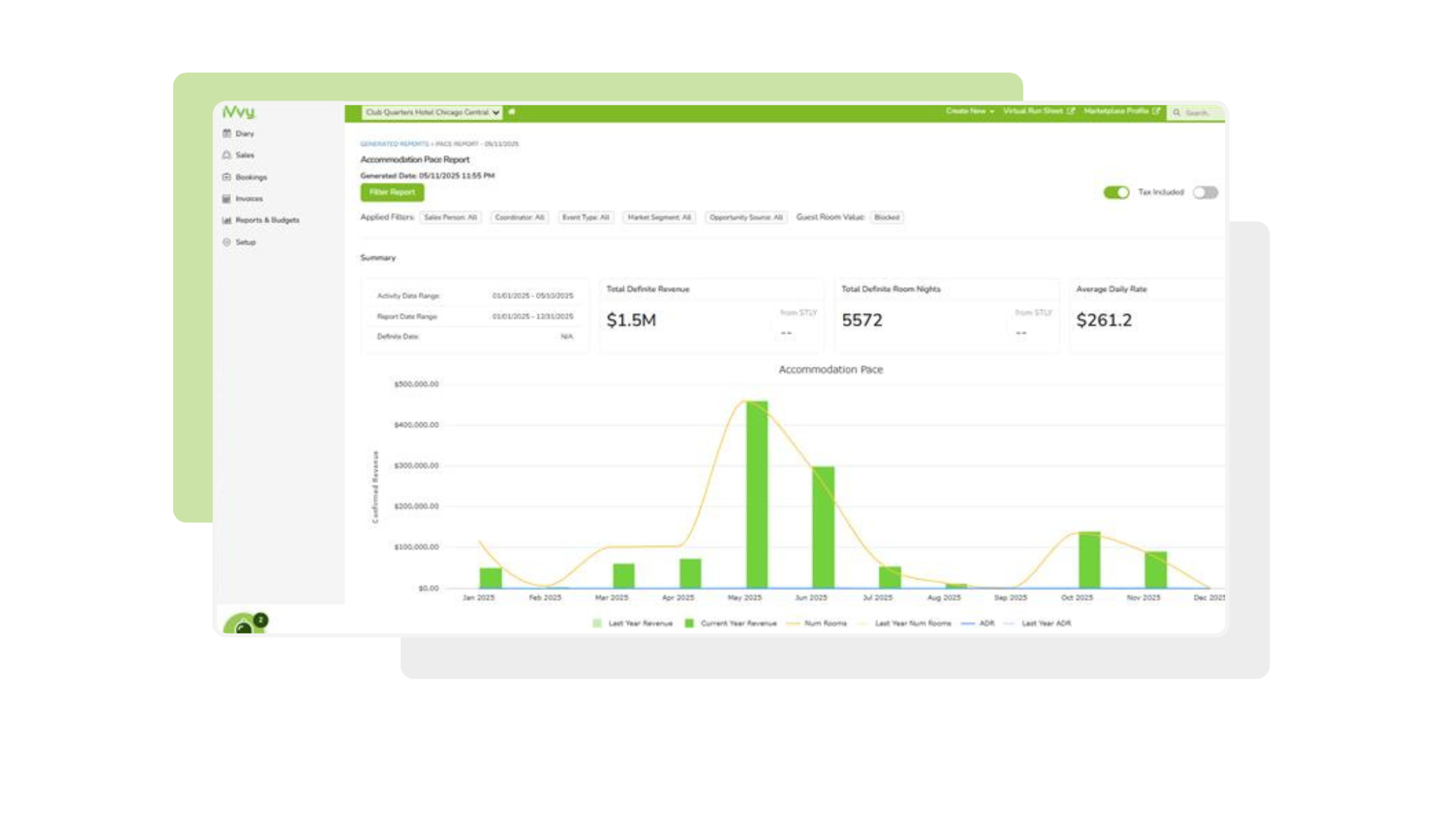Enable the toggle right of Tax Included label
The height and width of the screenshot is (840, 1442).
click(x=1204, y=192)
